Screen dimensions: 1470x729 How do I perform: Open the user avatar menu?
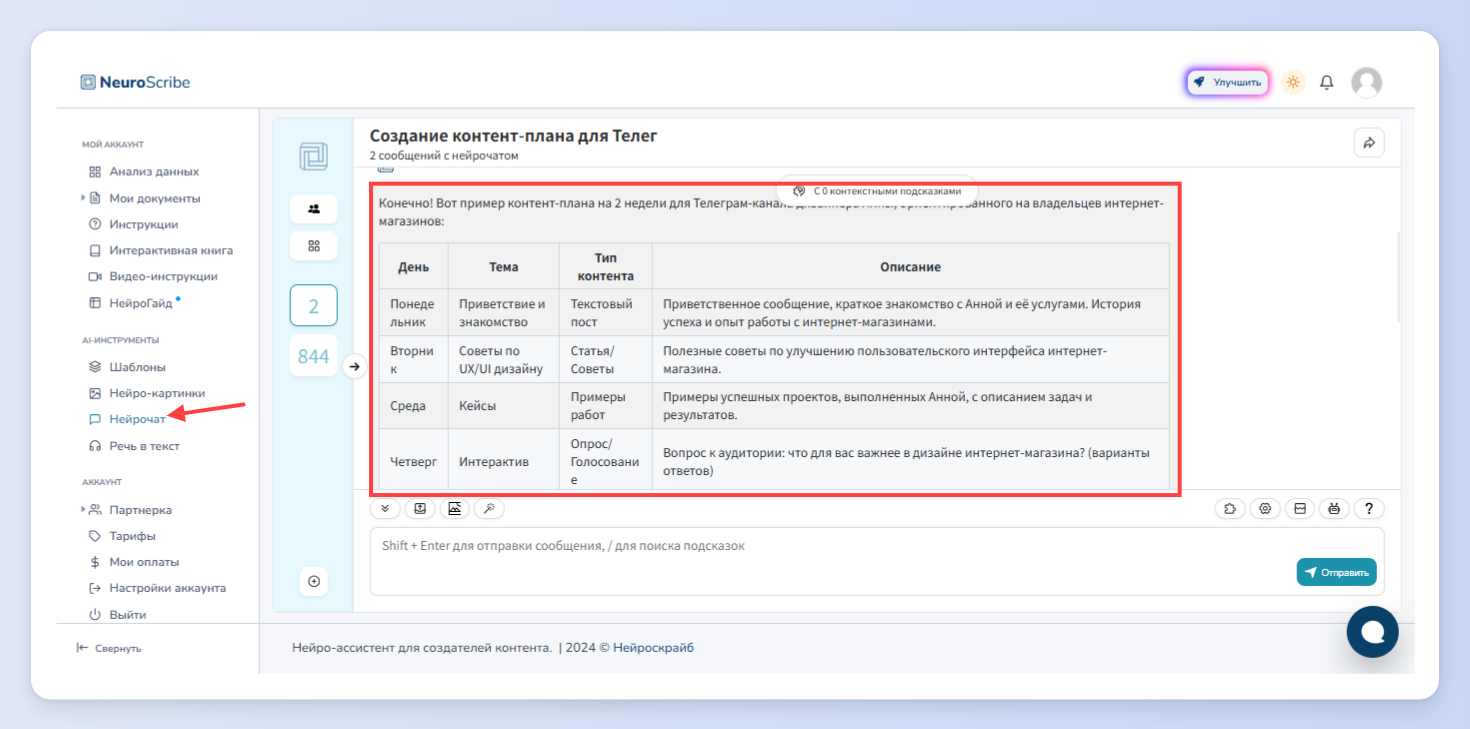point(1366,82)
